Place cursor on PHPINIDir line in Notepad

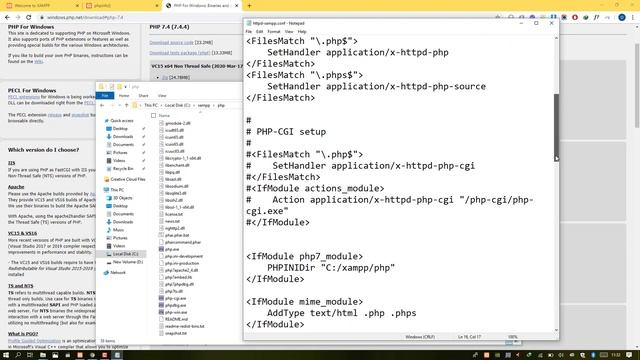[x=331, y=268]
